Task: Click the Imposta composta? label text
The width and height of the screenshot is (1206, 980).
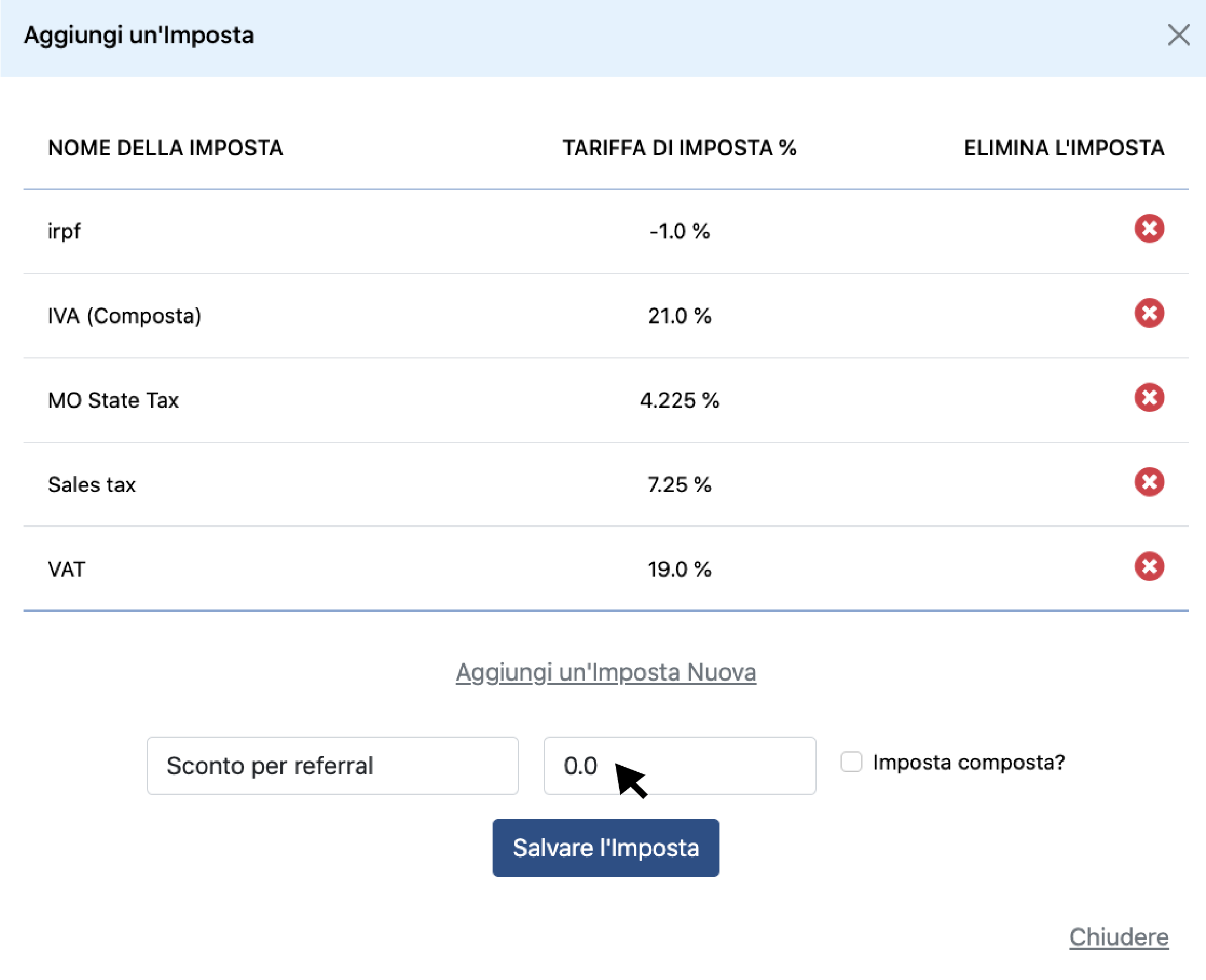Action: coord(969,762)
